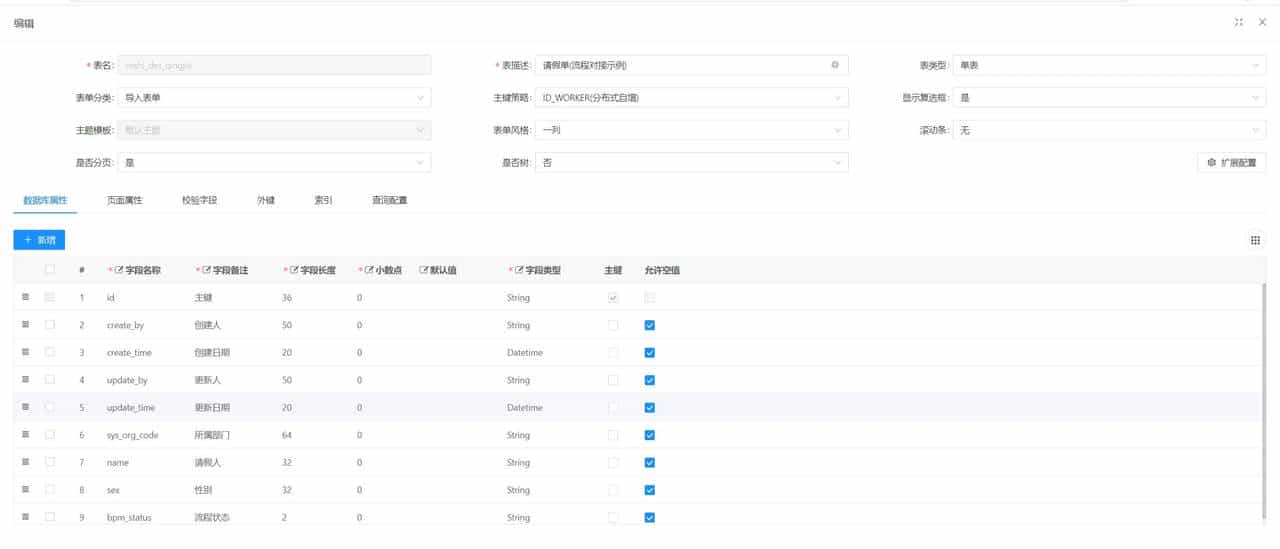Click field length 64 in sys_org_code row

287,435
